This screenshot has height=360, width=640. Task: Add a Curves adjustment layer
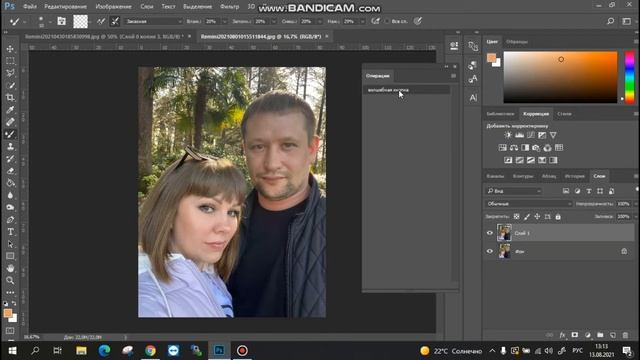[x=531, y=135]
